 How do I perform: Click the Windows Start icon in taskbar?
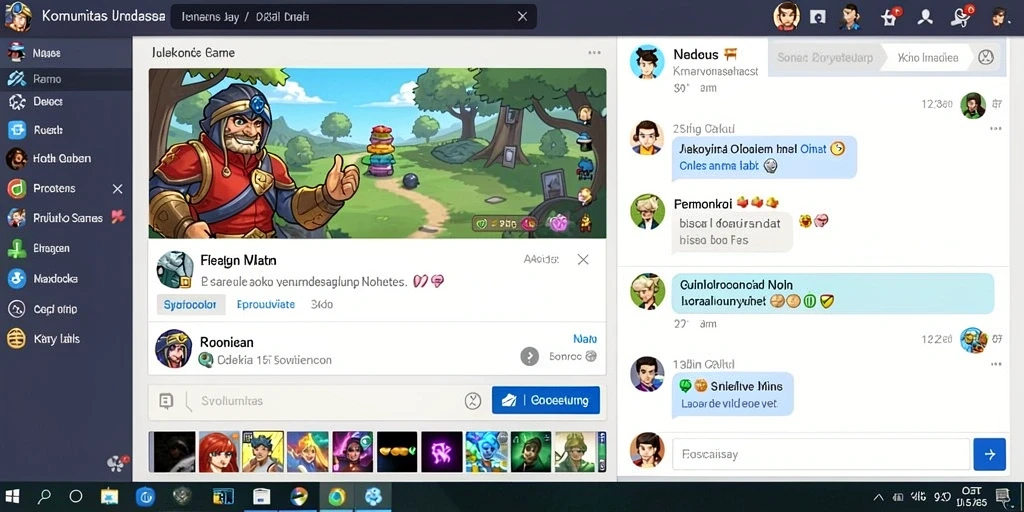click(x=12, y=496)
